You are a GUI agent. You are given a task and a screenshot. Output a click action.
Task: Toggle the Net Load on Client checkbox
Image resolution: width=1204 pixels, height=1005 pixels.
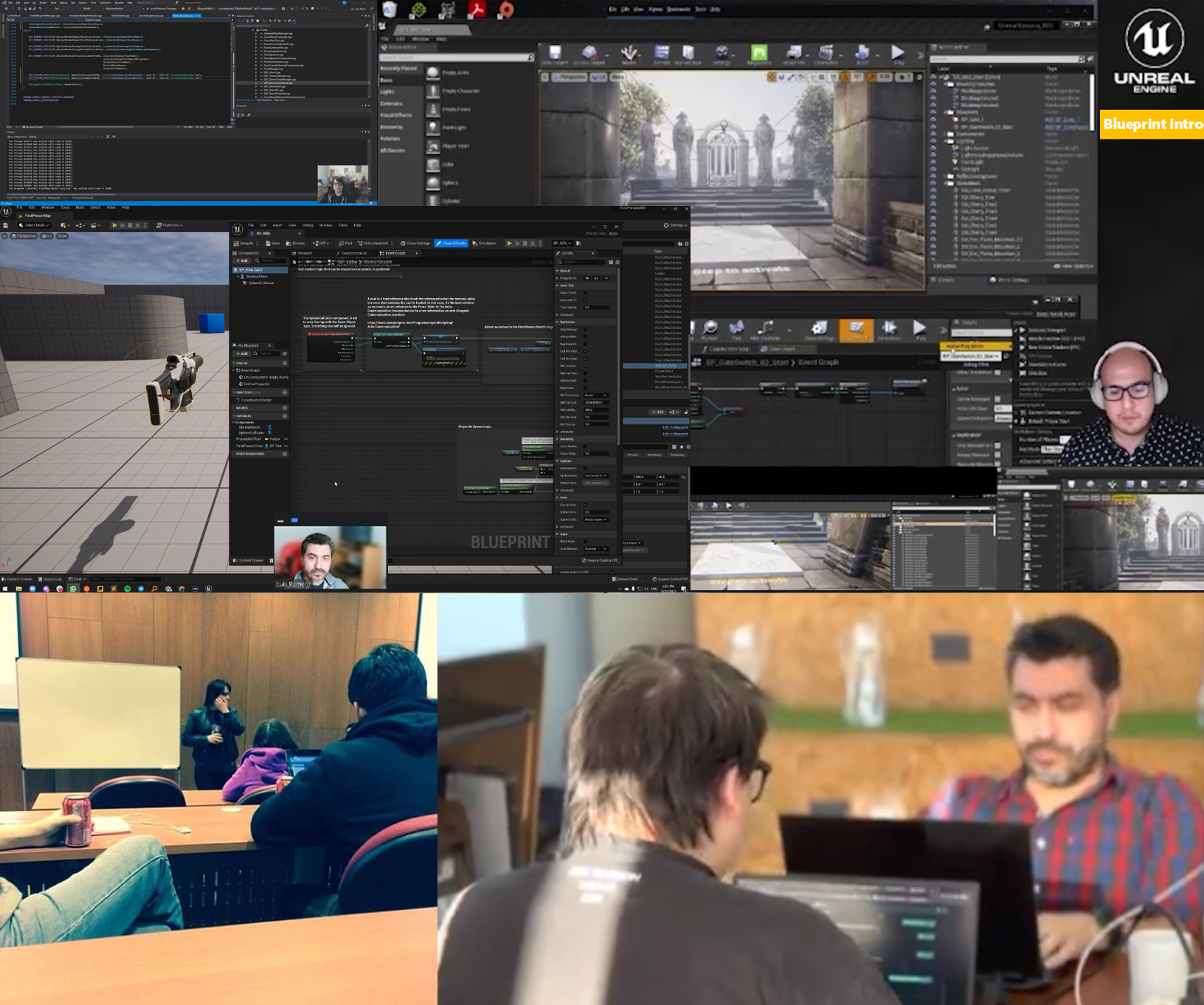pos(585,366)
